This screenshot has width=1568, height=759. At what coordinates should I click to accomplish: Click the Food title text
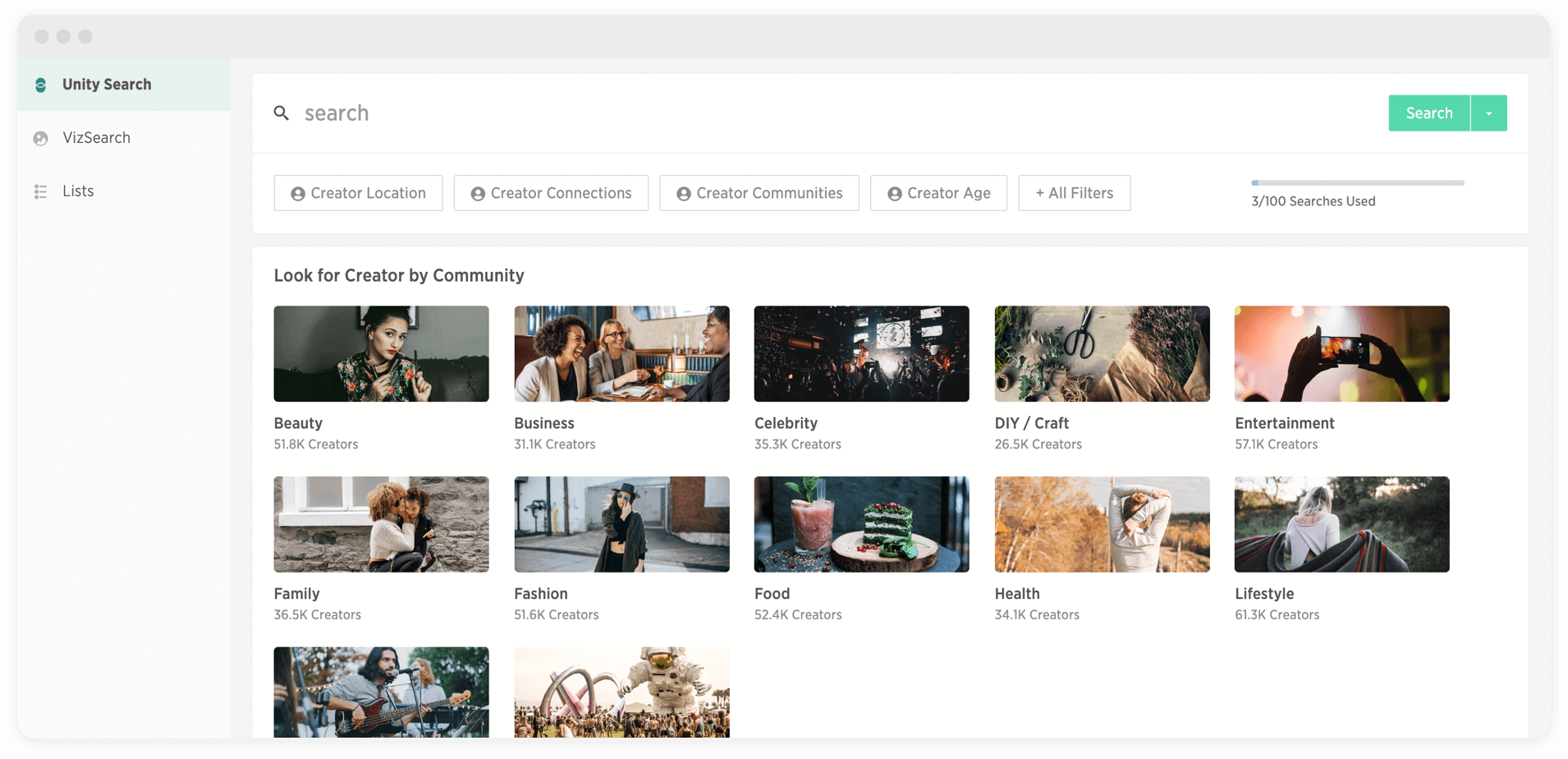[773, 594]
